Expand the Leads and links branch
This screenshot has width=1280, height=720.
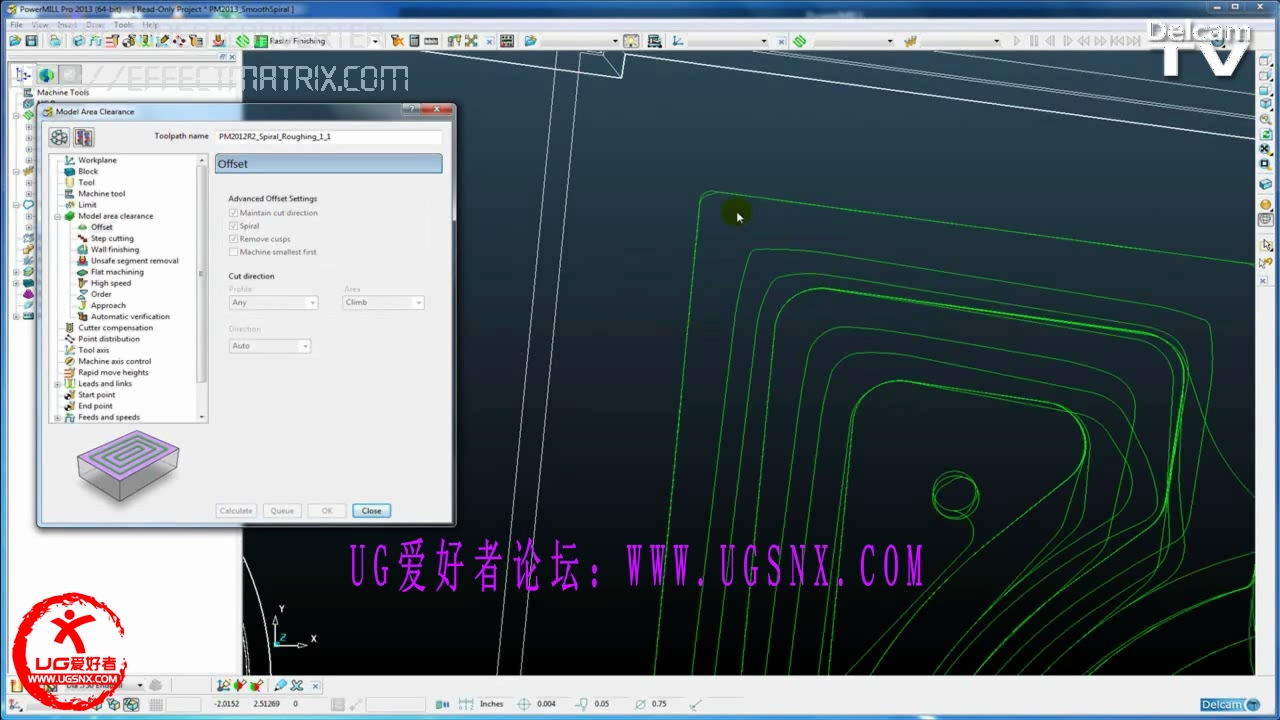pos(57,384)
